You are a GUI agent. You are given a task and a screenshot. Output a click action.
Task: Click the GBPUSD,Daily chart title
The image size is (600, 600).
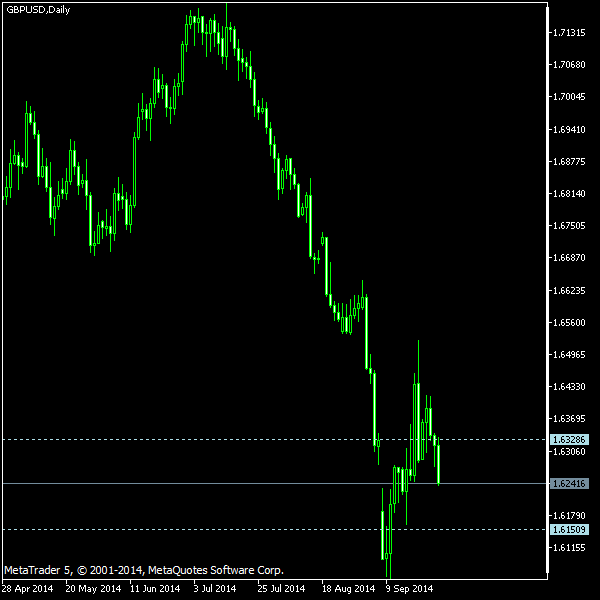coord(38,10)
